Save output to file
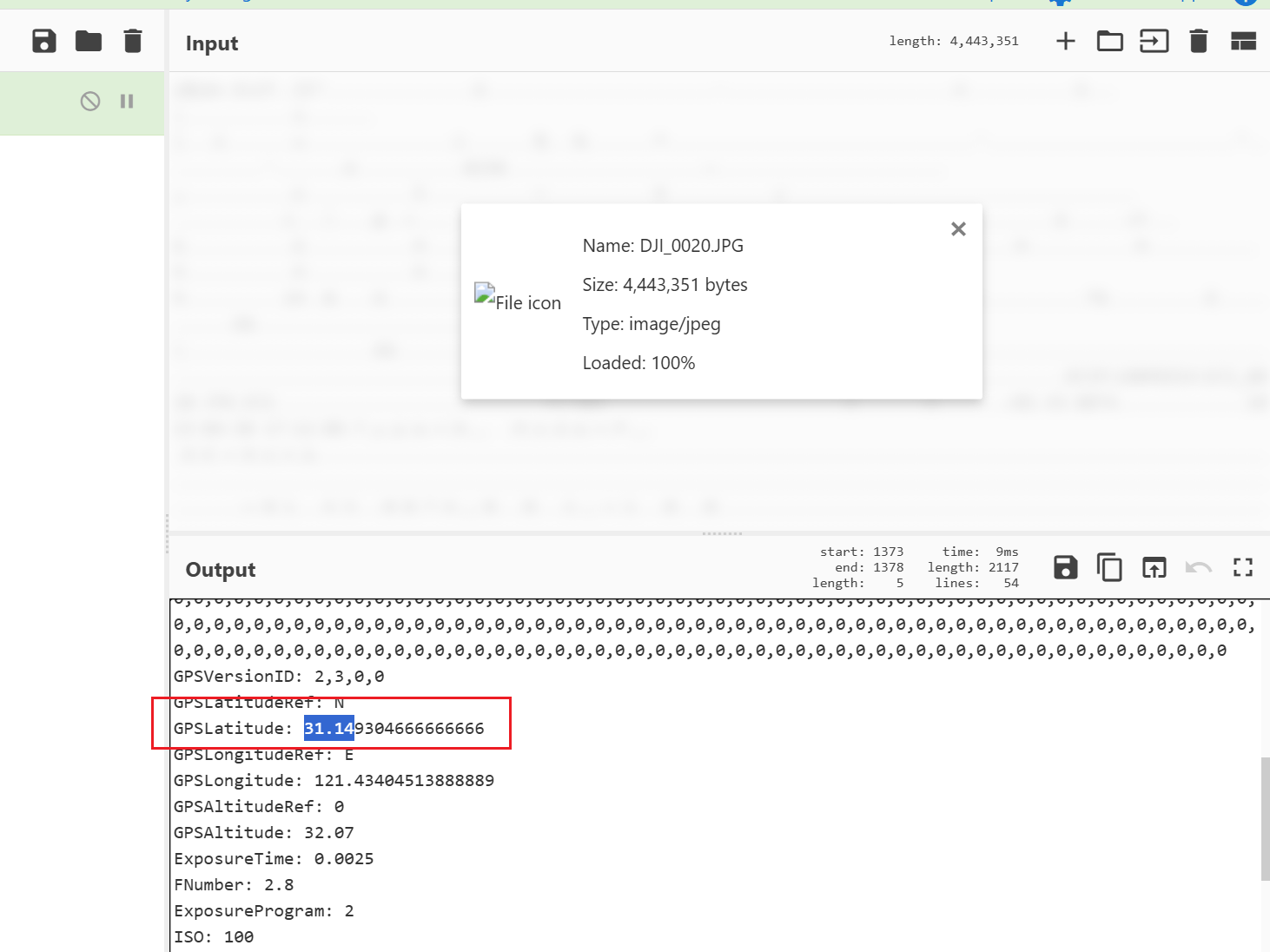 [x=1065, y=568]
